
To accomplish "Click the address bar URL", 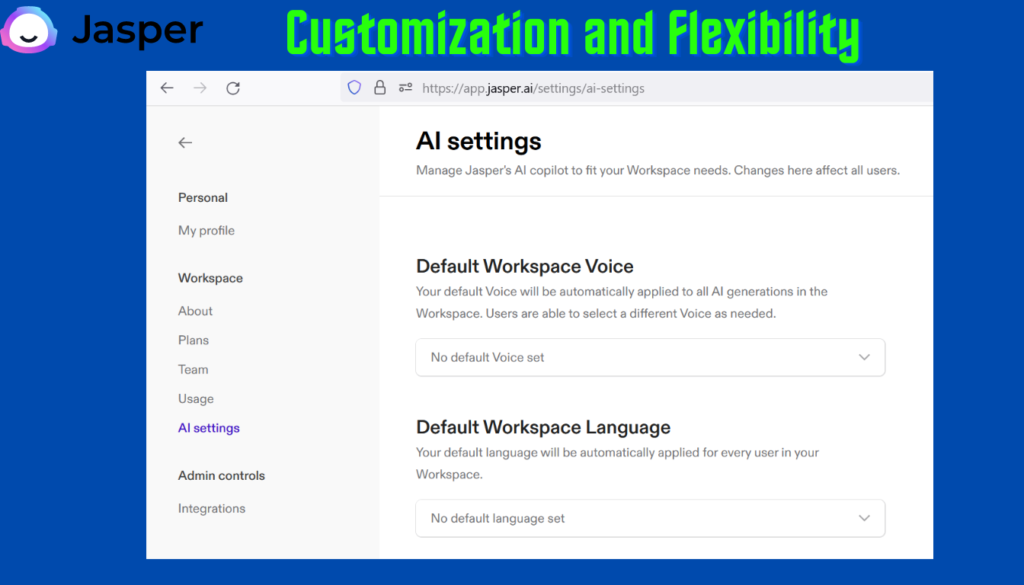I will 533,88.
